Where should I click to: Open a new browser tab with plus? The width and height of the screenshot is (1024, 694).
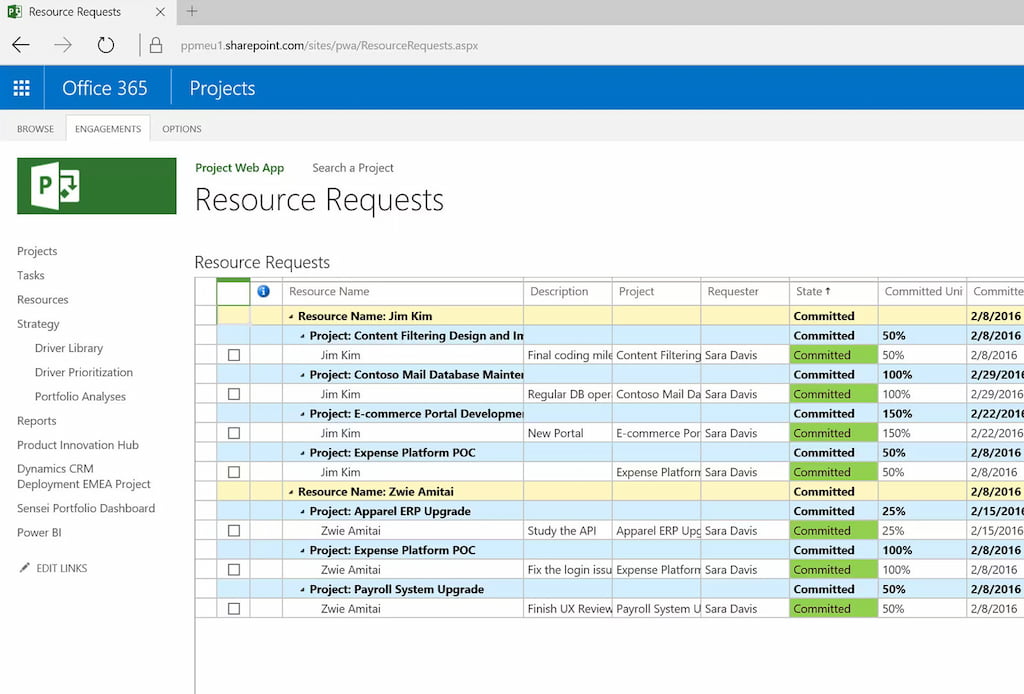[192, 11]
